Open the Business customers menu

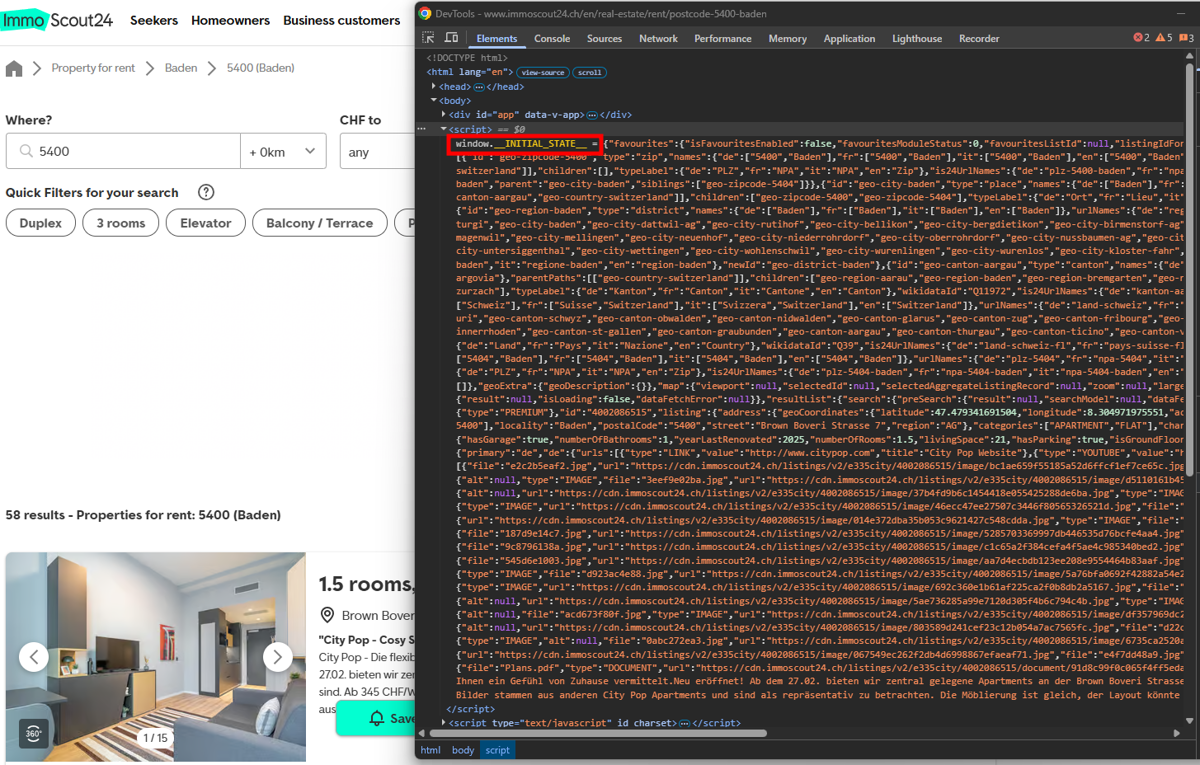(x=342, y=20)
